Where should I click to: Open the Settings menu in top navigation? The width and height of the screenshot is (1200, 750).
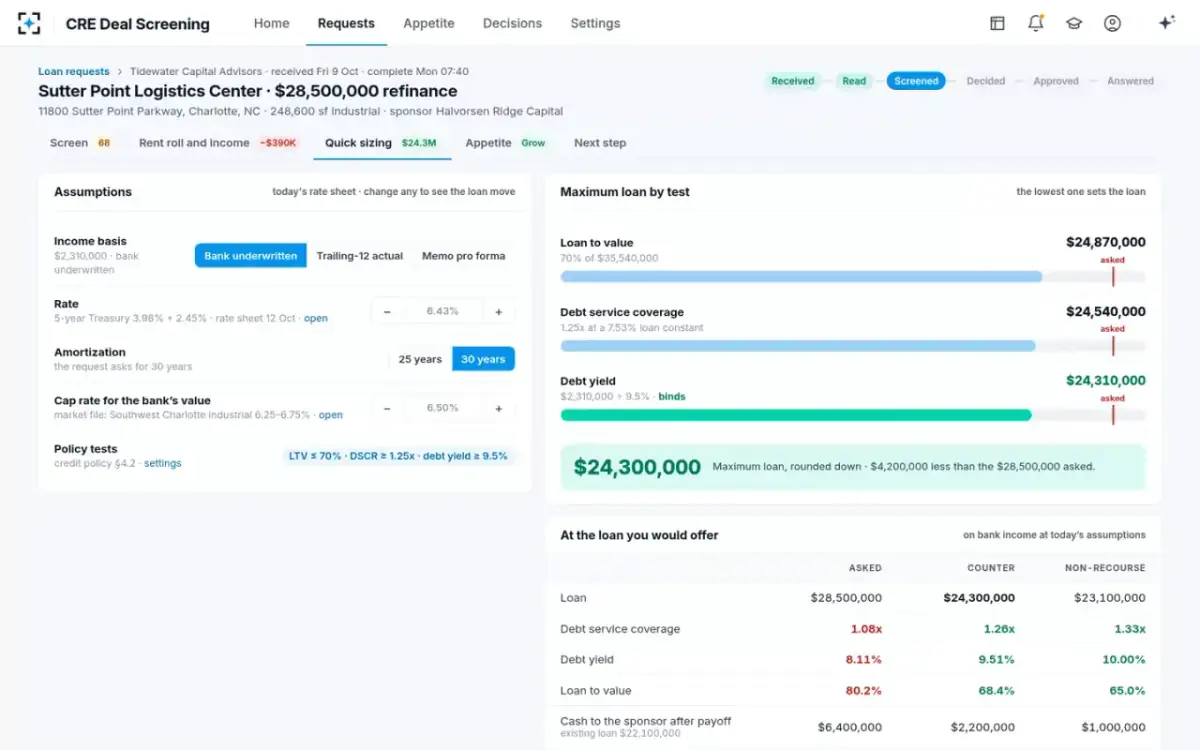point(595,23)
